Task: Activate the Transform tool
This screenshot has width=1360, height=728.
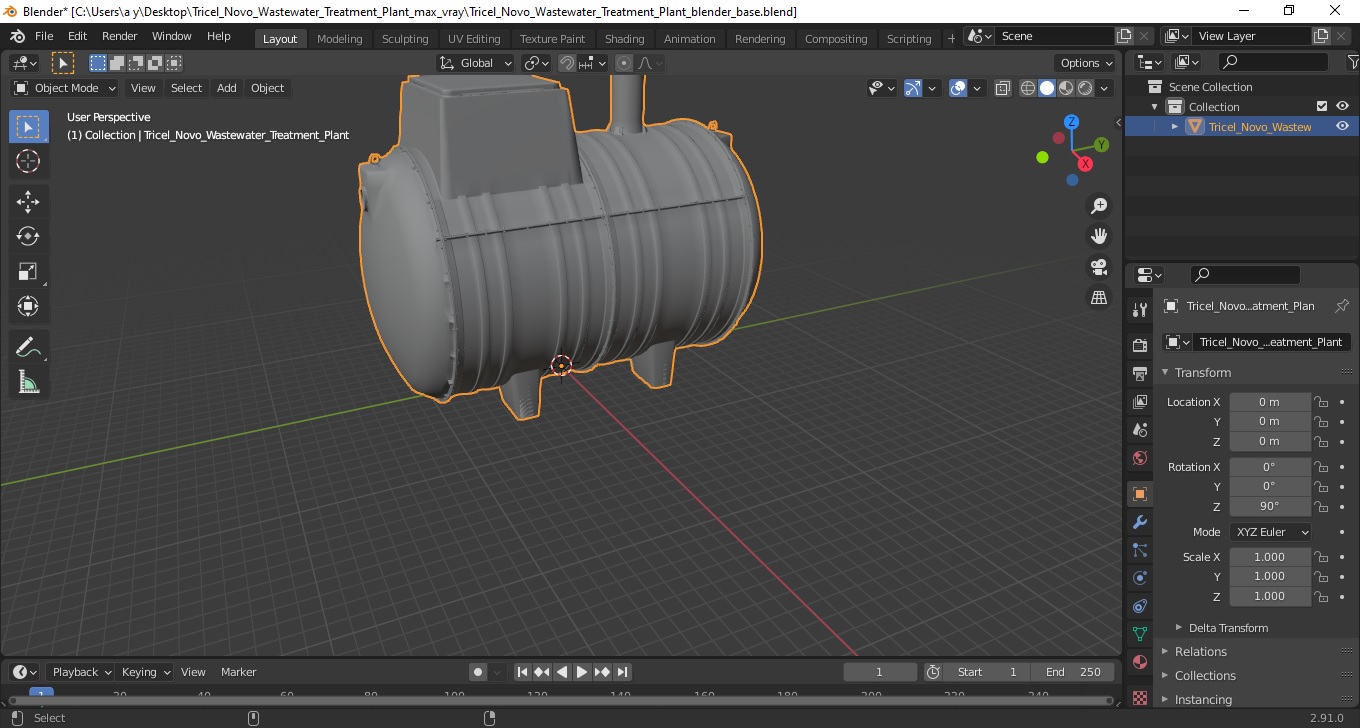Action: [28, 306]
